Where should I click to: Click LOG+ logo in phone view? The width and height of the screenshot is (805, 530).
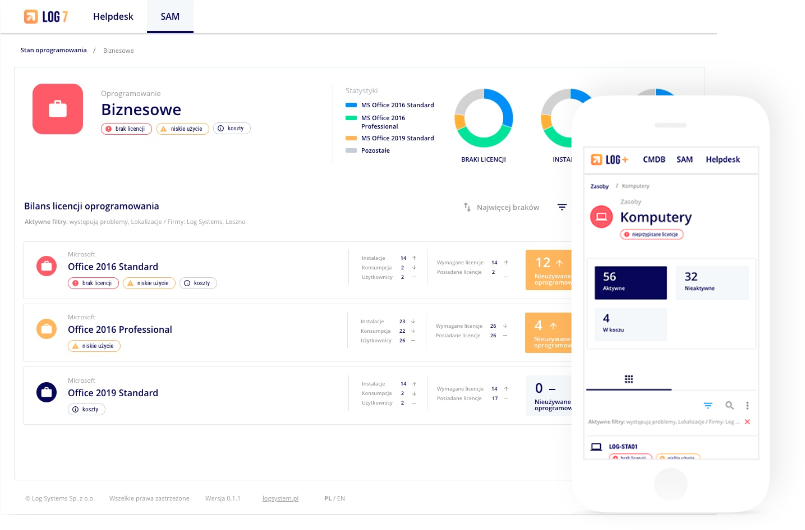609,160
